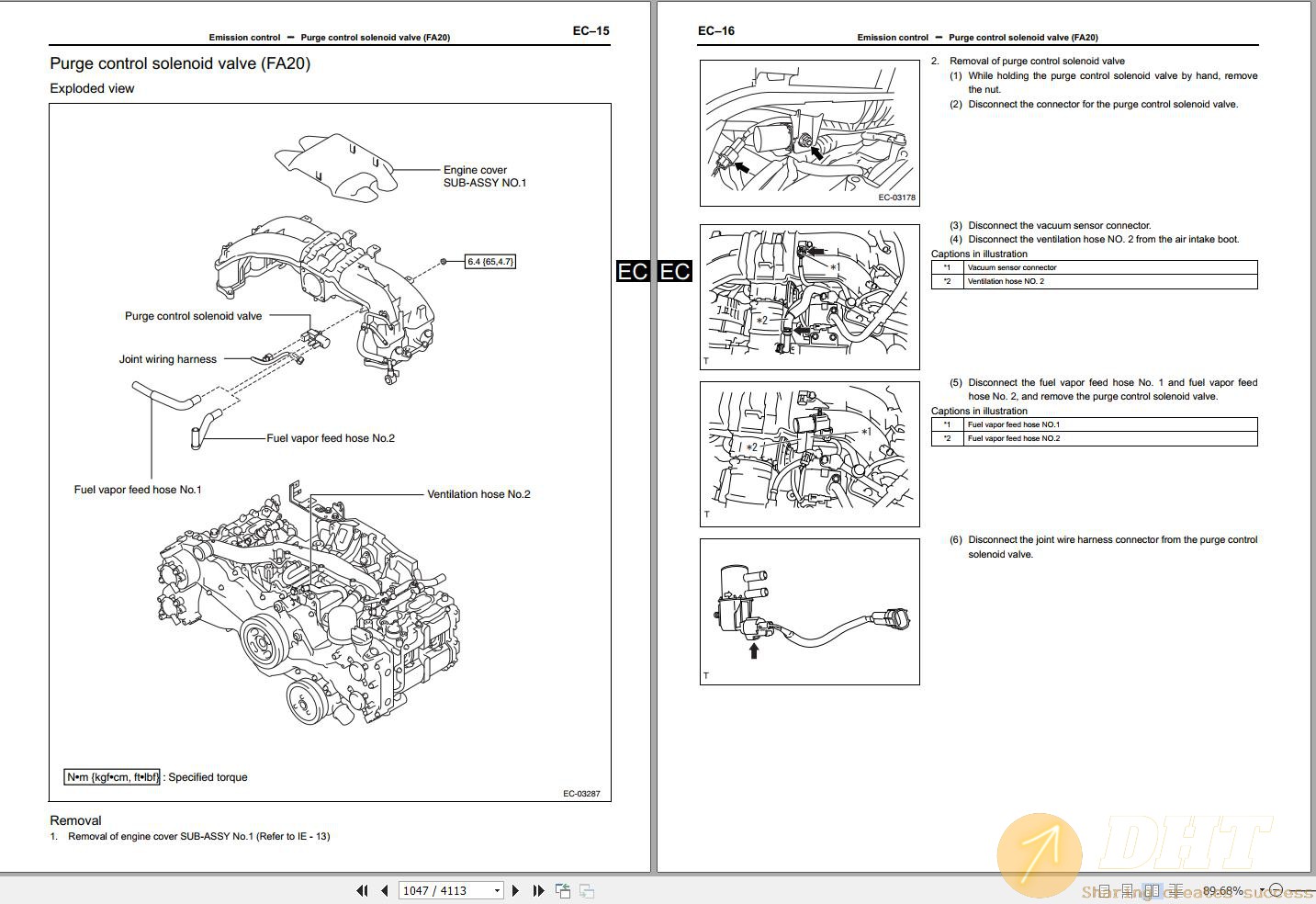Screen dimensions: 1316x904
Task: Click the vacuum sensor connector illustration
Action: pos(809,298)
